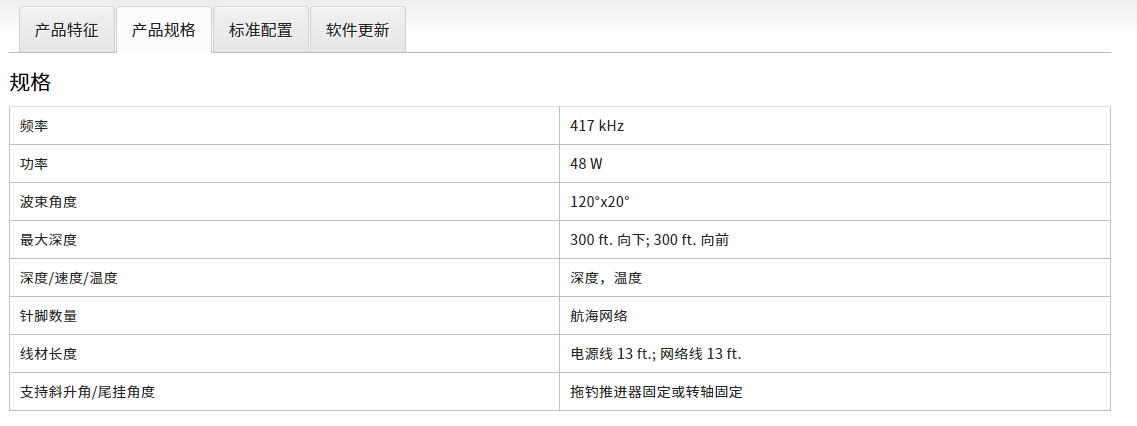This screenshot has width=1137, height=426.
Task: Select the 产品规格 tab
Action: click(163, 30)
